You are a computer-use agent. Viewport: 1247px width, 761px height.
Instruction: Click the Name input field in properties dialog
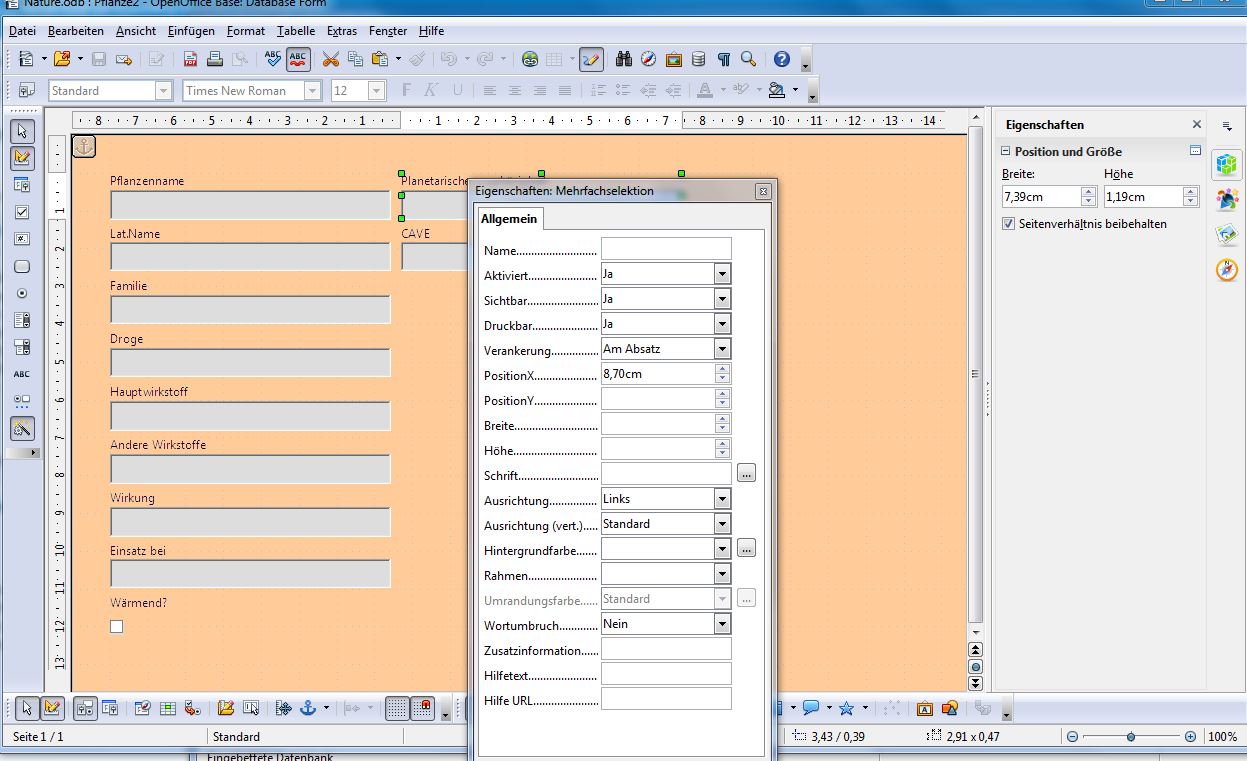[x=666, y=249]
